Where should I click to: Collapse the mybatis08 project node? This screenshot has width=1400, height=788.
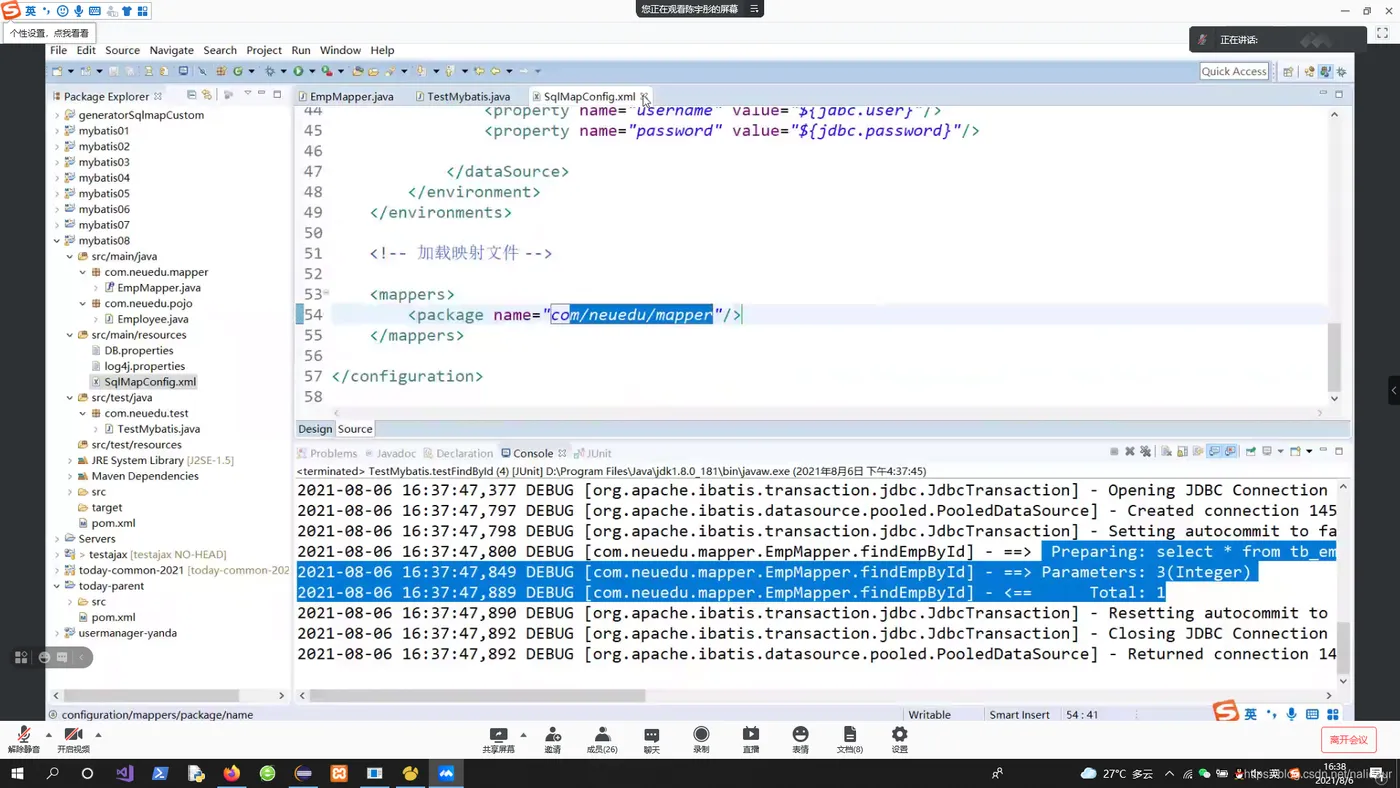pyautogui.click(x=57, y=241)
